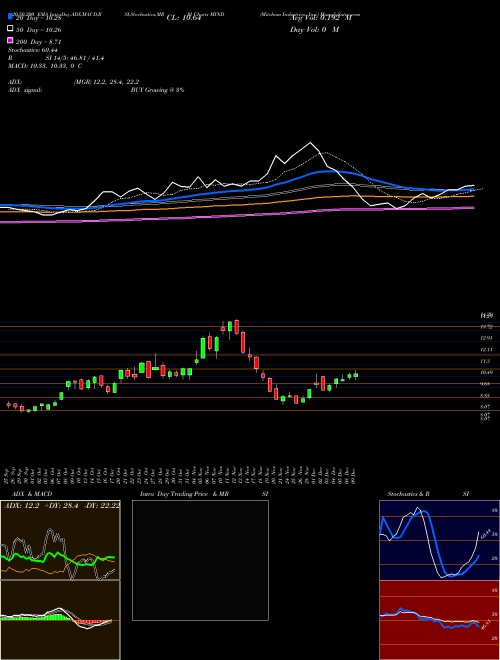Select the '20 Day - 10.28' legend text
Viewport: 500px width, 660px height.
[x=39, y=18]
